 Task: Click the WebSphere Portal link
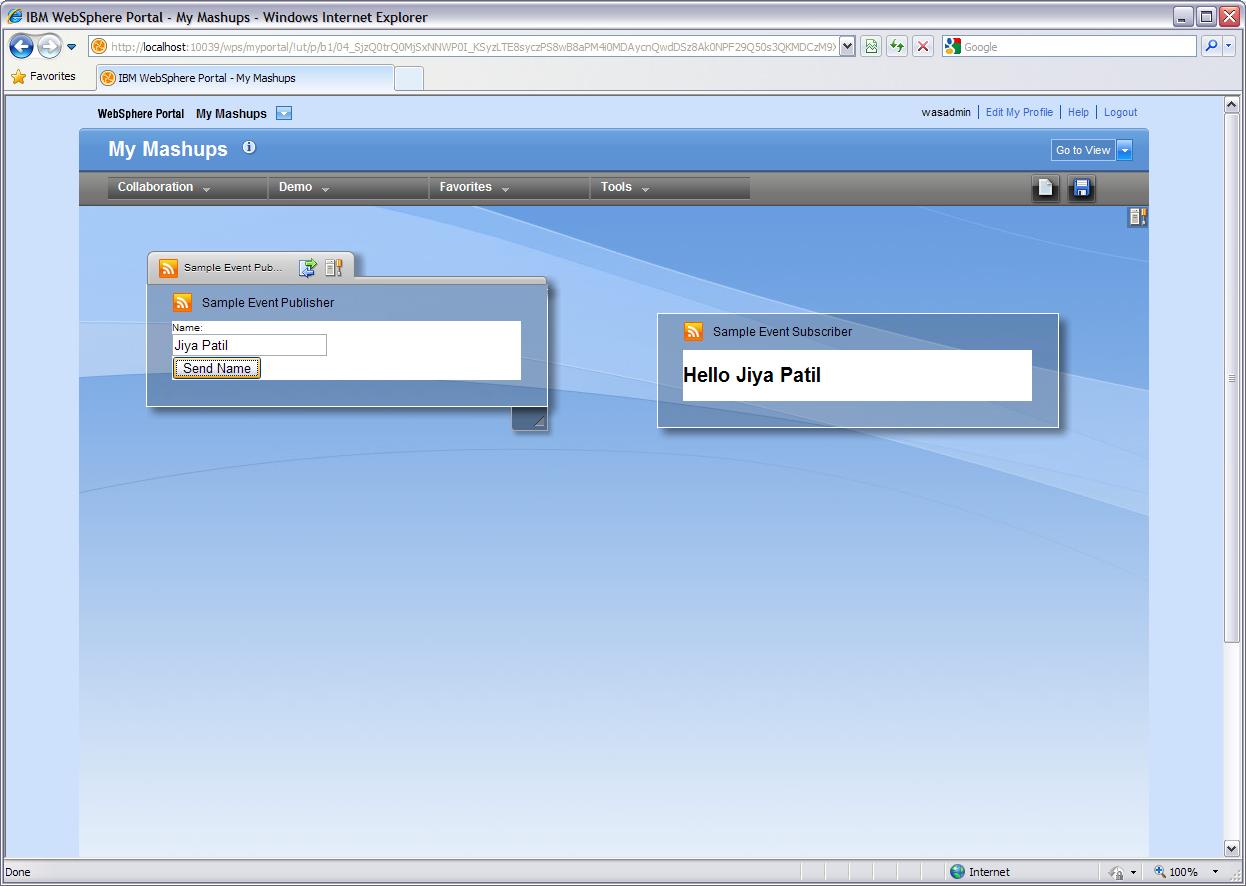(x=141, y=114)
